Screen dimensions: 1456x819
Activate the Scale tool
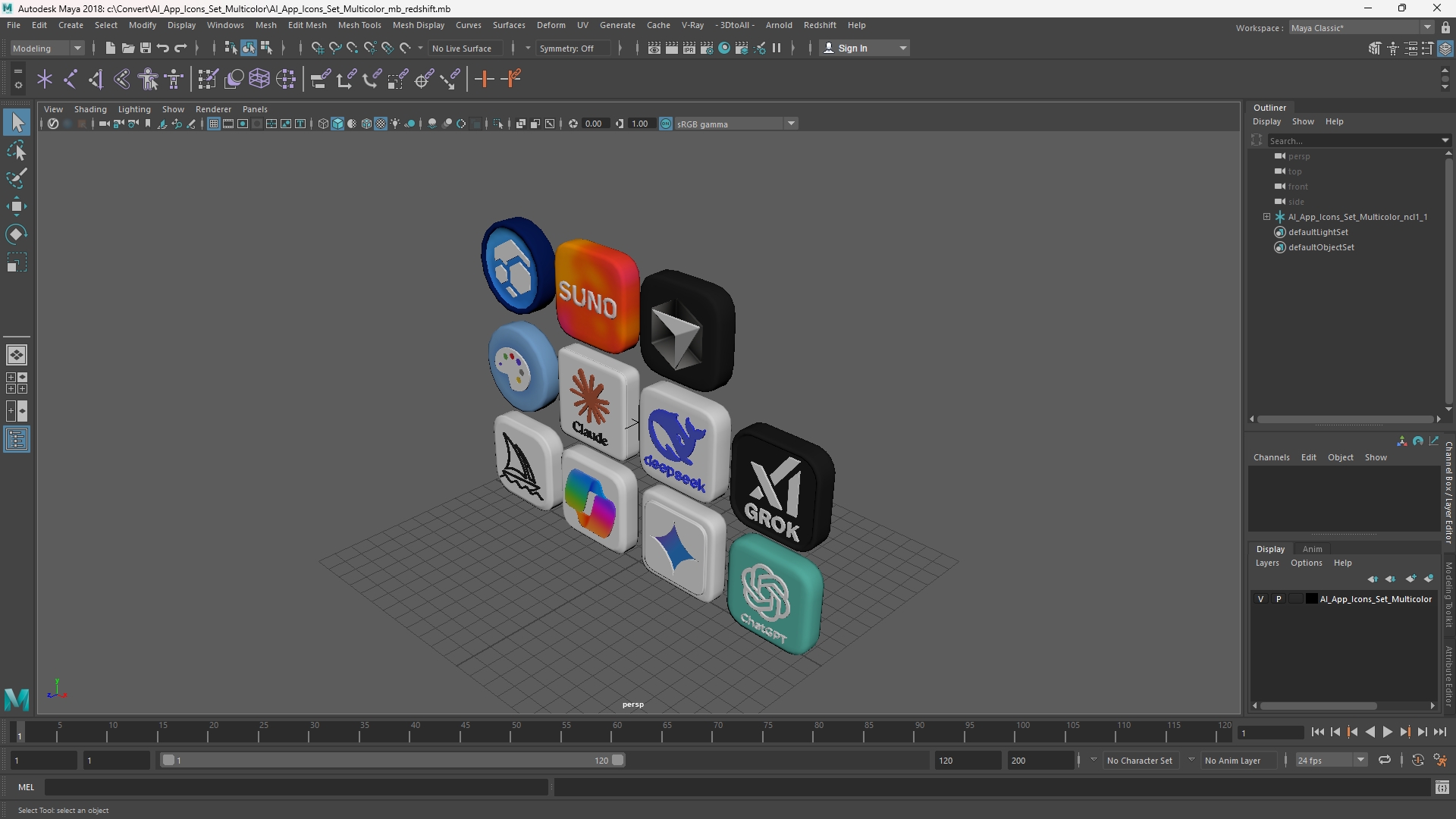coord(17,262)
